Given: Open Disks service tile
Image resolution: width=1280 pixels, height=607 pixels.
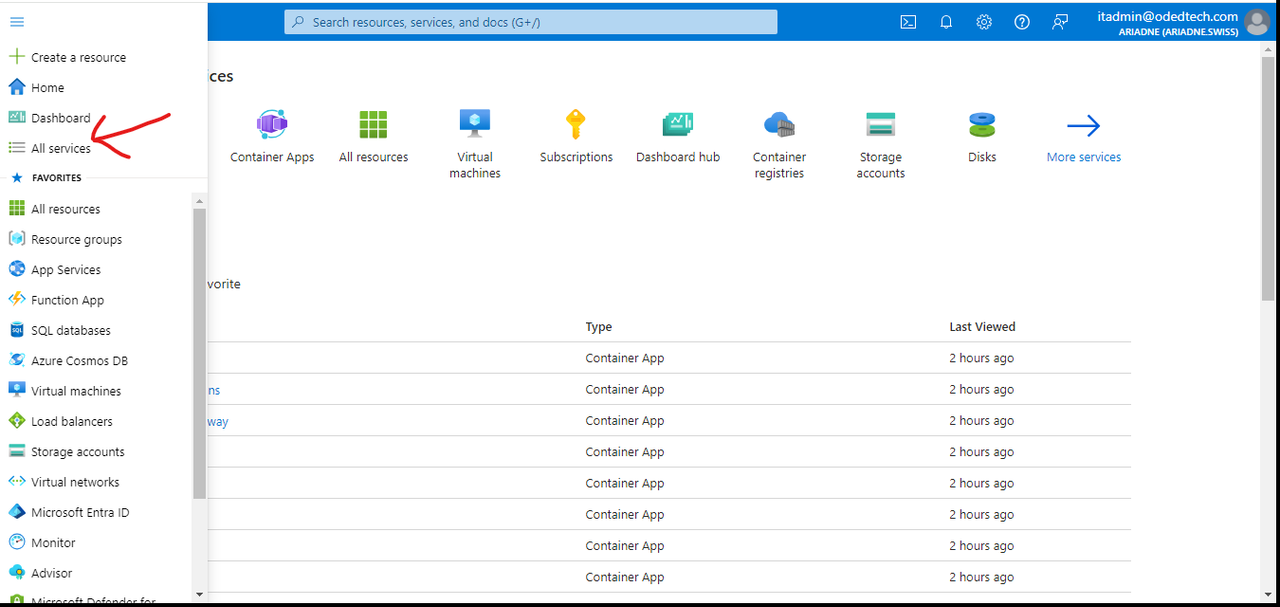Looking at the screenshot, I should coord(982,136).
